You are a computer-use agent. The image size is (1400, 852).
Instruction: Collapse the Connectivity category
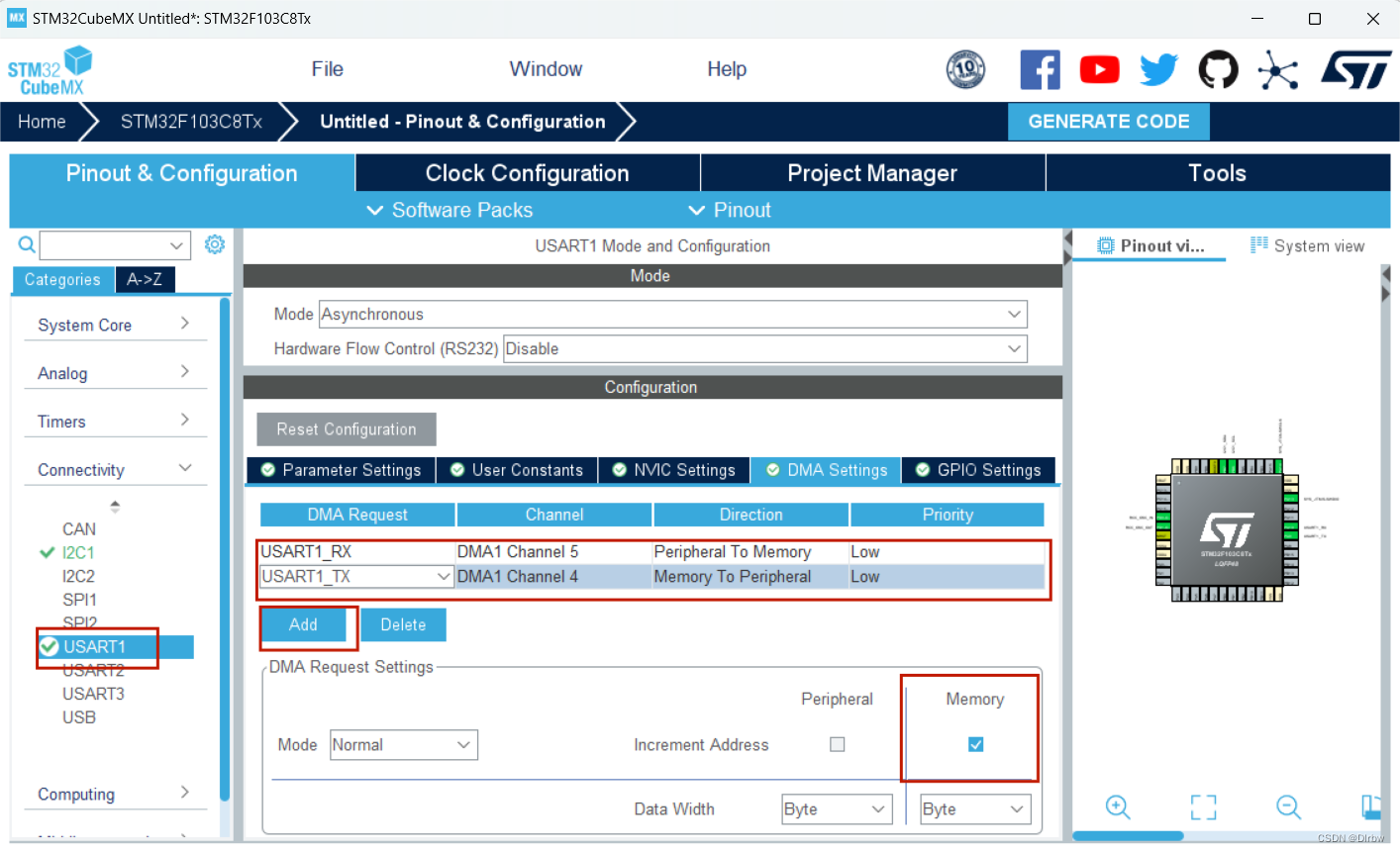114,469
